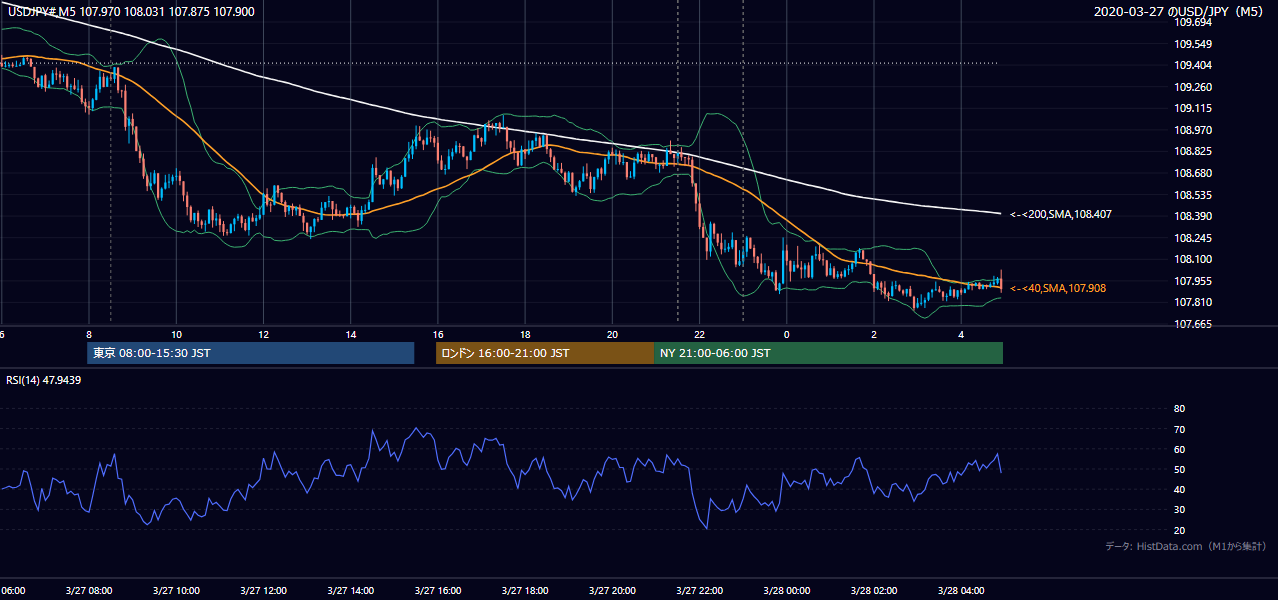
Task: Click hour tick 10 under price chart
Action: (176, 334)
